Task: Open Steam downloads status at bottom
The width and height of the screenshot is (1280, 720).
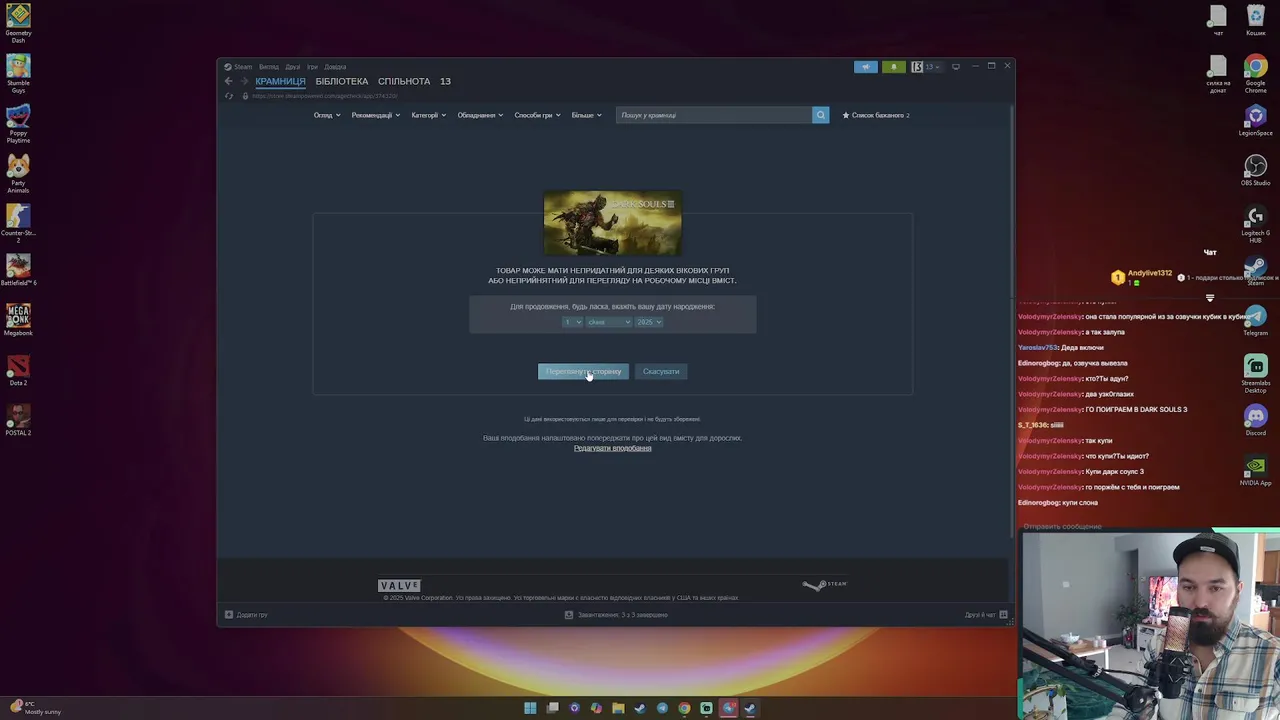Action: point(617,615)
